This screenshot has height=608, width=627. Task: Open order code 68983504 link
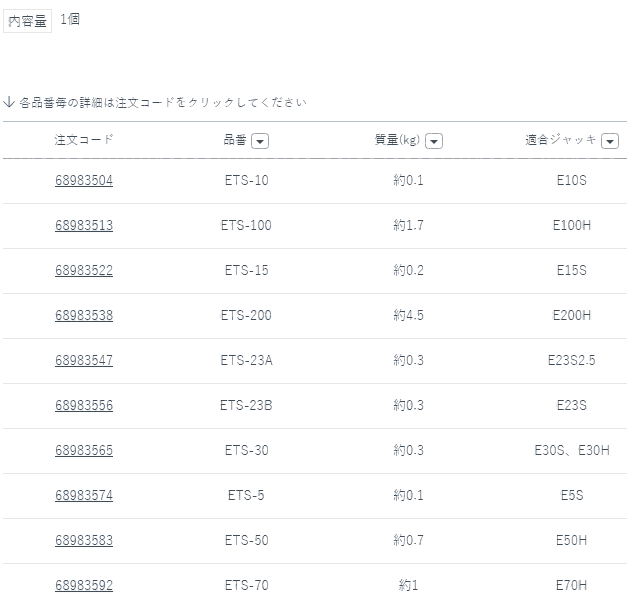(84, 181)
